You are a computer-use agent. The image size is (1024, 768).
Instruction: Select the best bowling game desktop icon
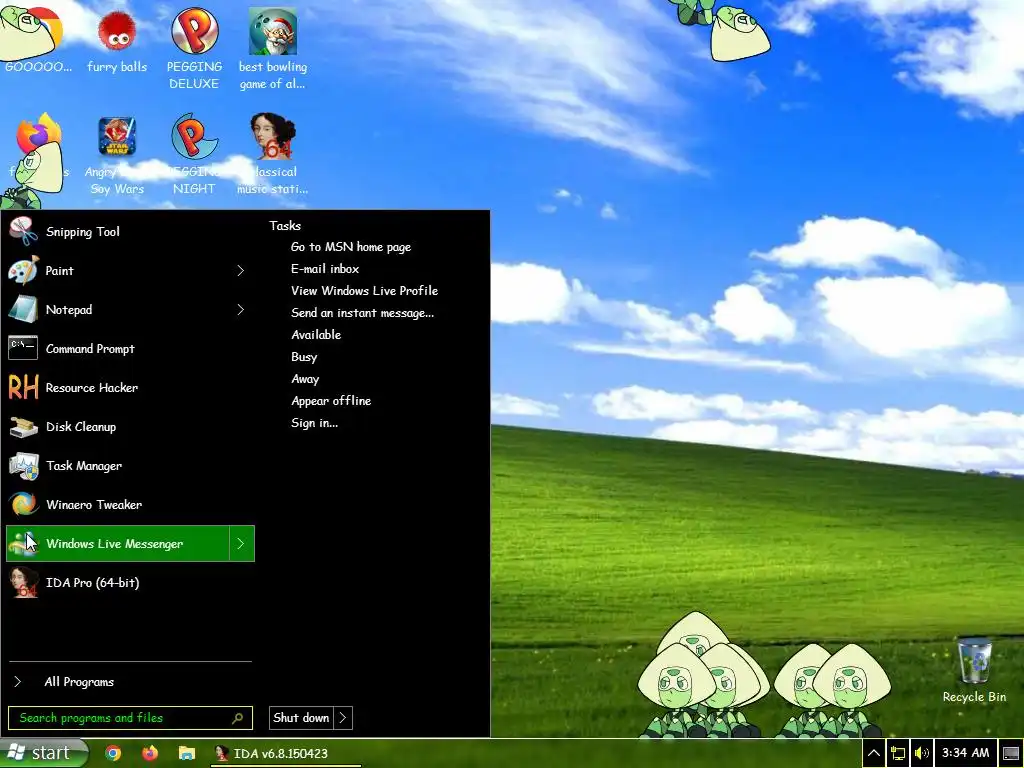pos(272,49)
